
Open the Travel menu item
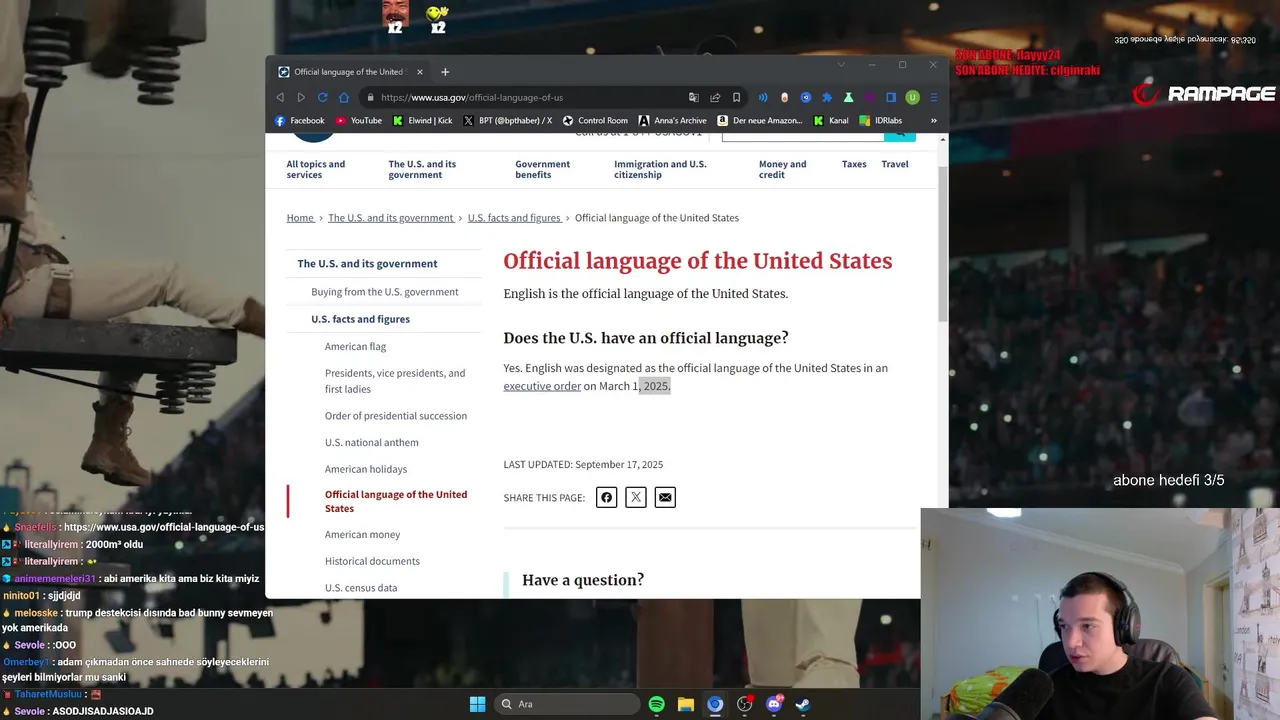pos(895,164)
